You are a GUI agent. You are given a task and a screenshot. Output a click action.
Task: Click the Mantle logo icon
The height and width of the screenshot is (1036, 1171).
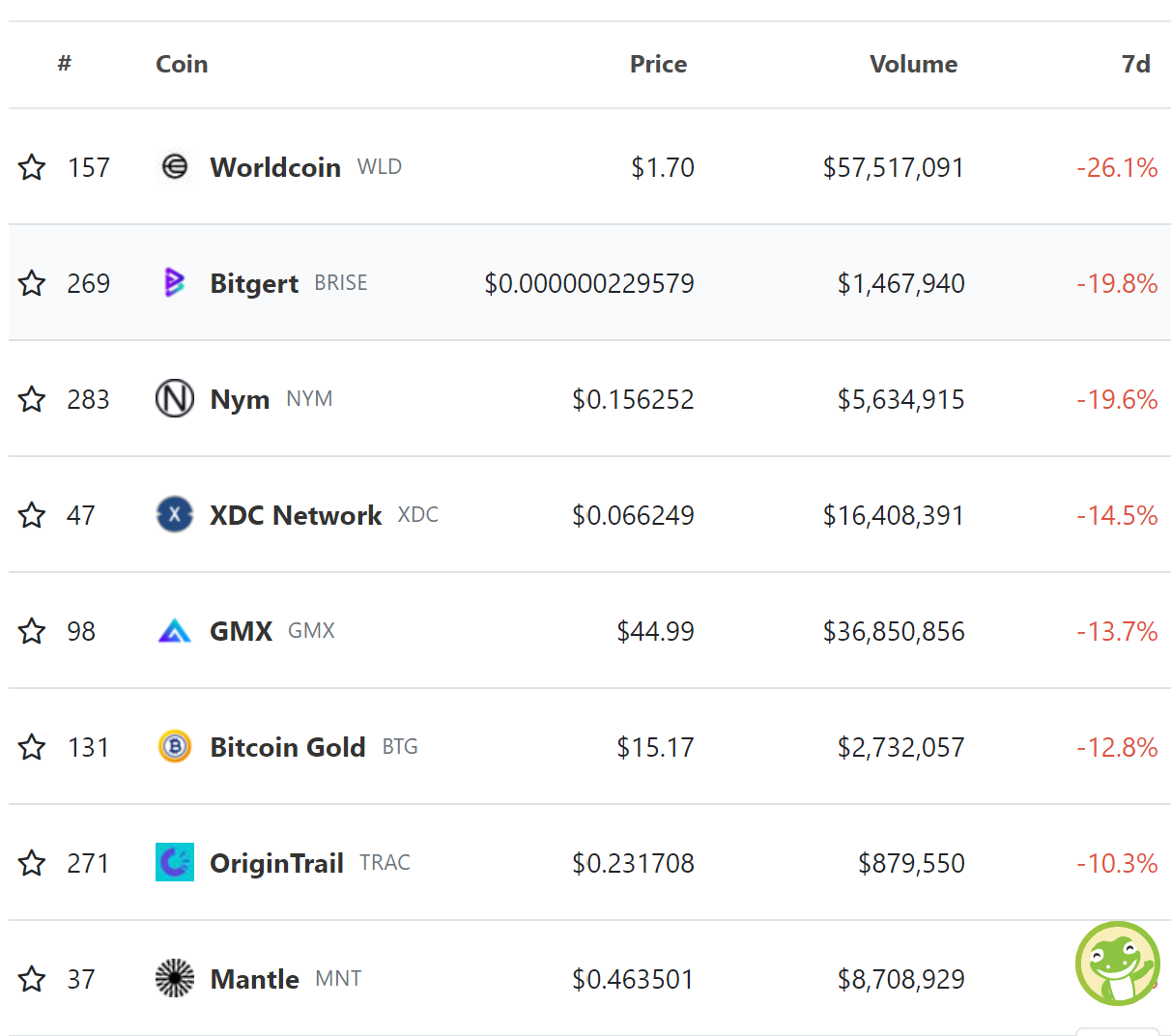tap(175, 979)
